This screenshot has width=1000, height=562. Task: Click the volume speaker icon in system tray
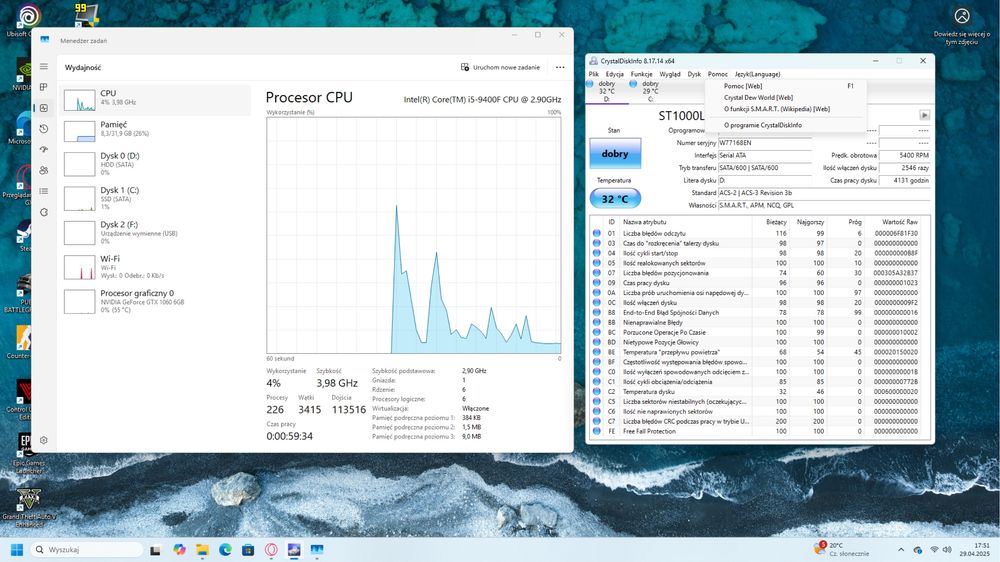coord(947,549)
